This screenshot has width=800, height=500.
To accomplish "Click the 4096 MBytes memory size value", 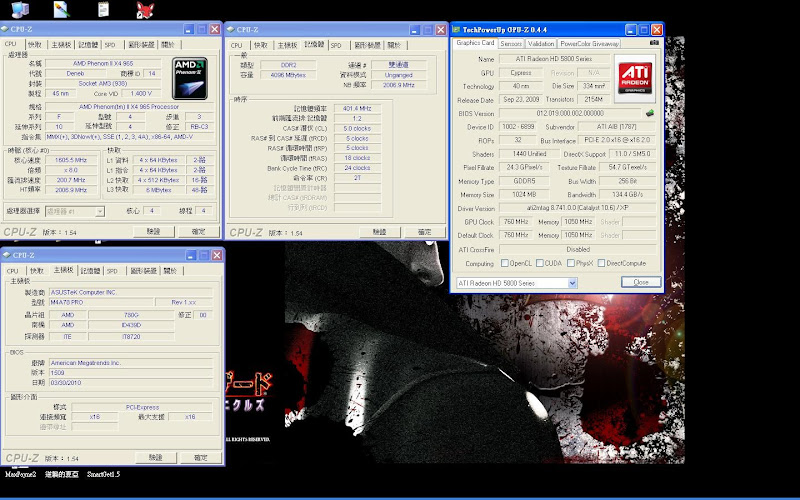I will coord(288,75).
